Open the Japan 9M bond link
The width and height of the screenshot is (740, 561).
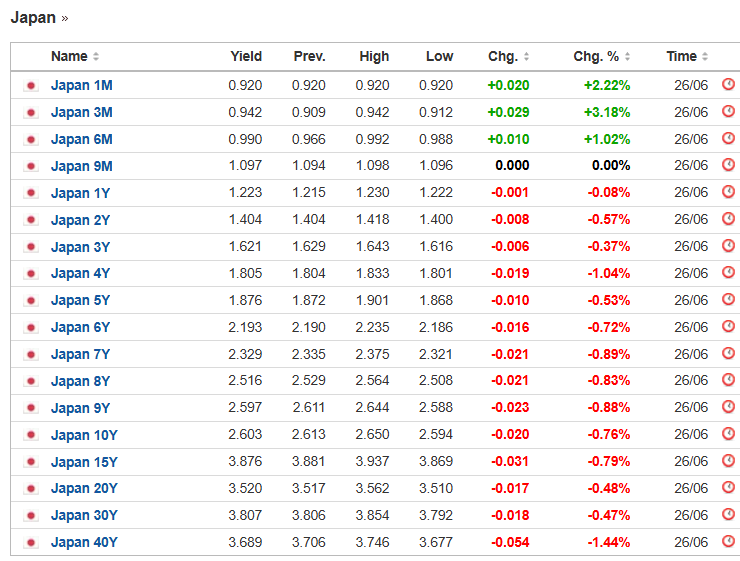coord(82,166)
